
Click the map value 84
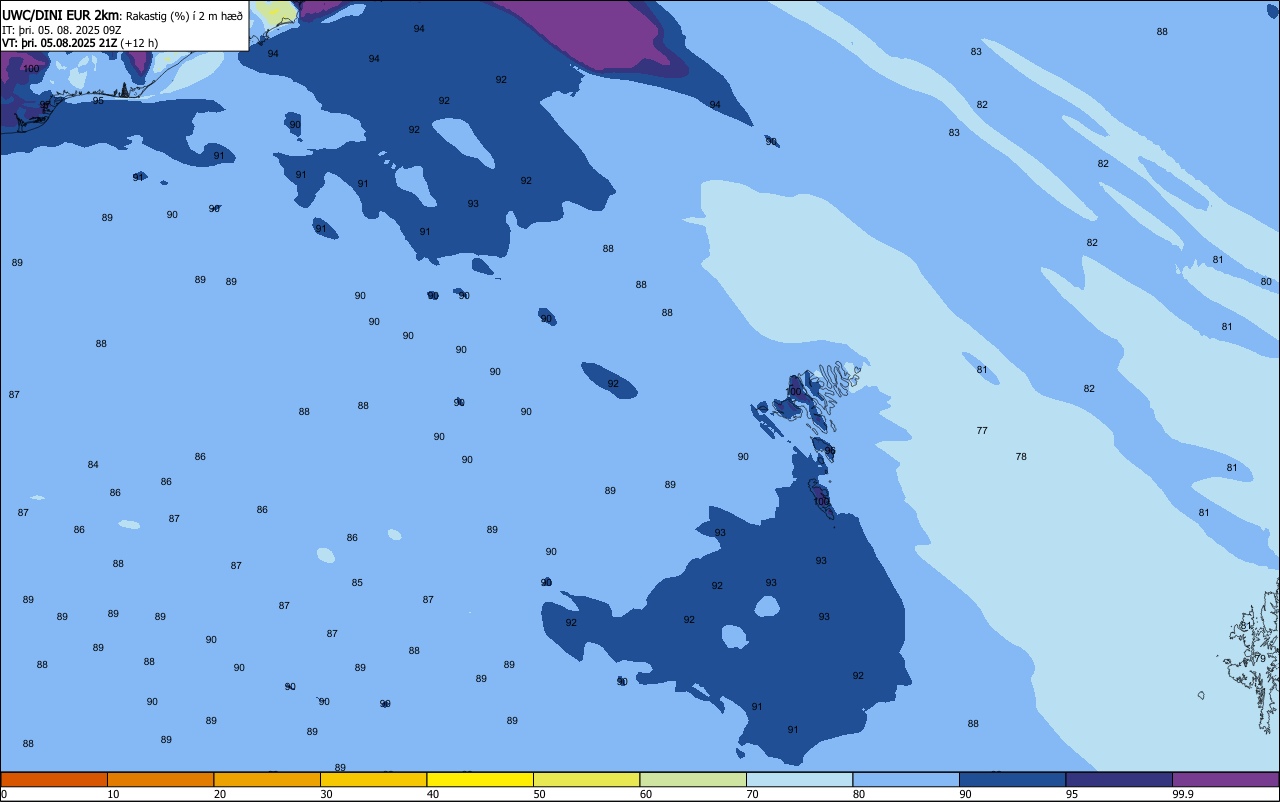click(93, 465)
